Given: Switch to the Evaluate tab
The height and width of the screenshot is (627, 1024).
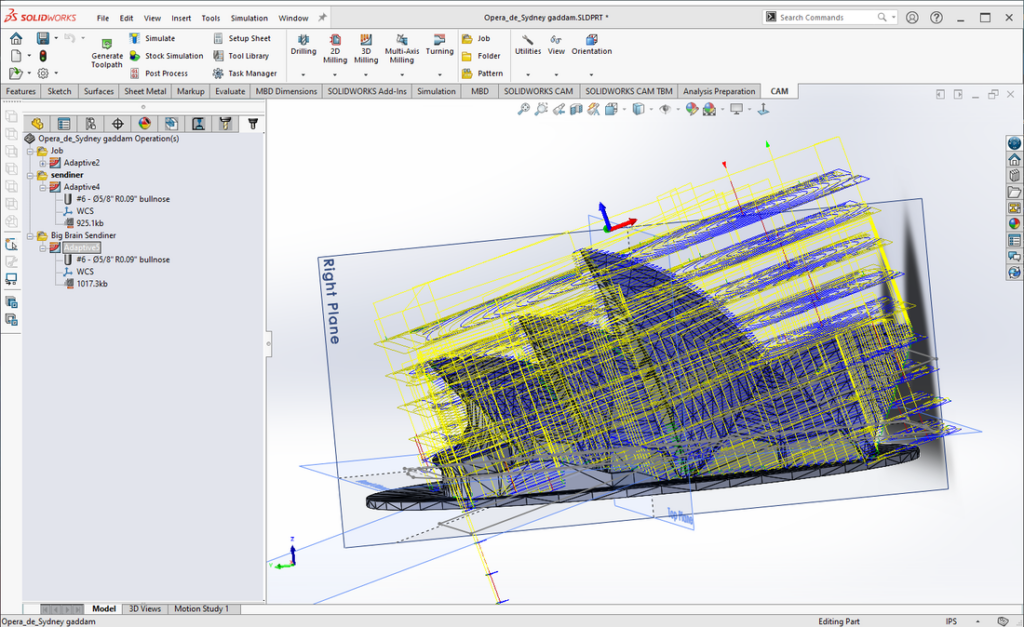Looking at the screenshot, I should click(230, 91).
